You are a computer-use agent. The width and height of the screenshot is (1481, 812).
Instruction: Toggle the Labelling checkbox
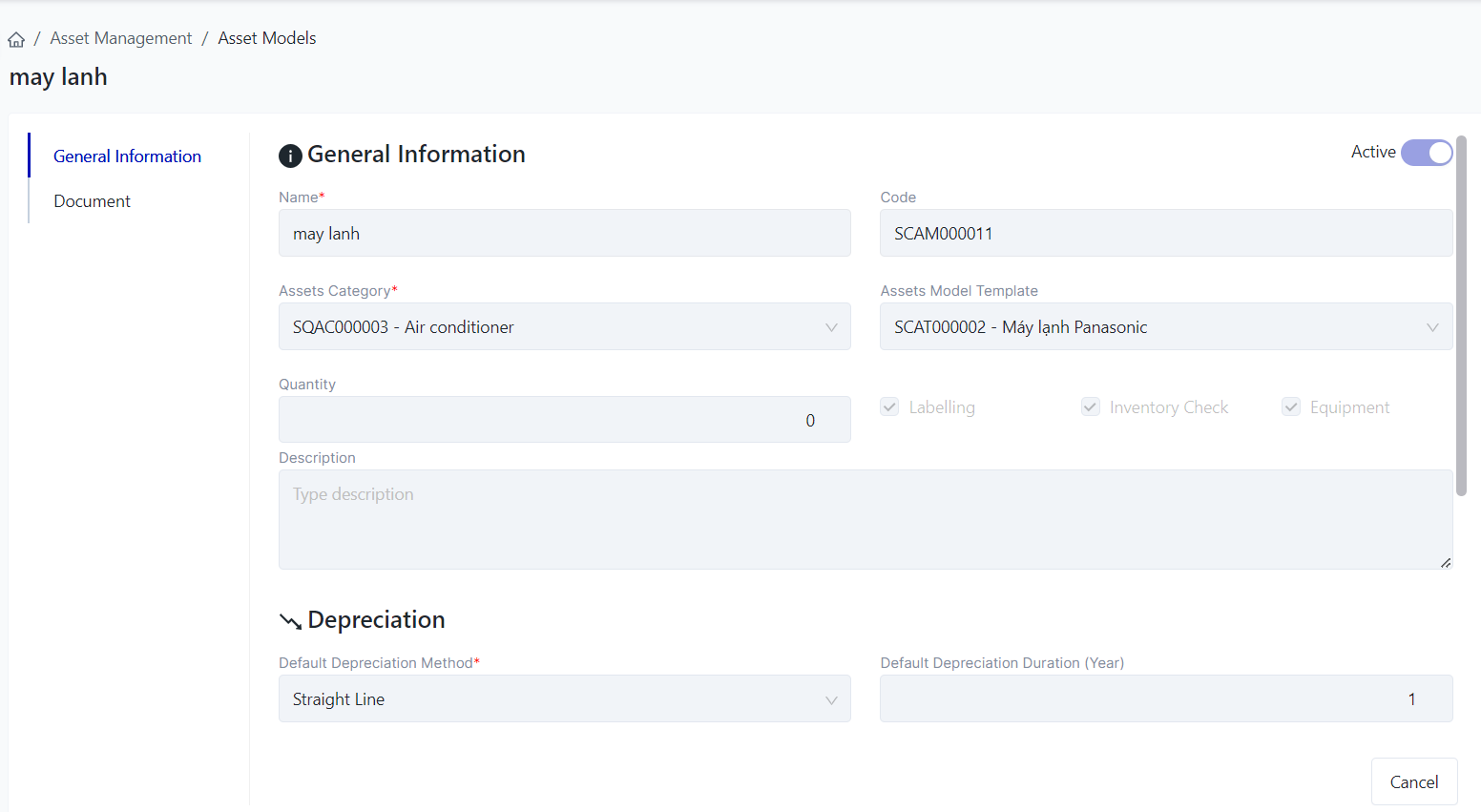pyautogui.click(x=889, y=407)
